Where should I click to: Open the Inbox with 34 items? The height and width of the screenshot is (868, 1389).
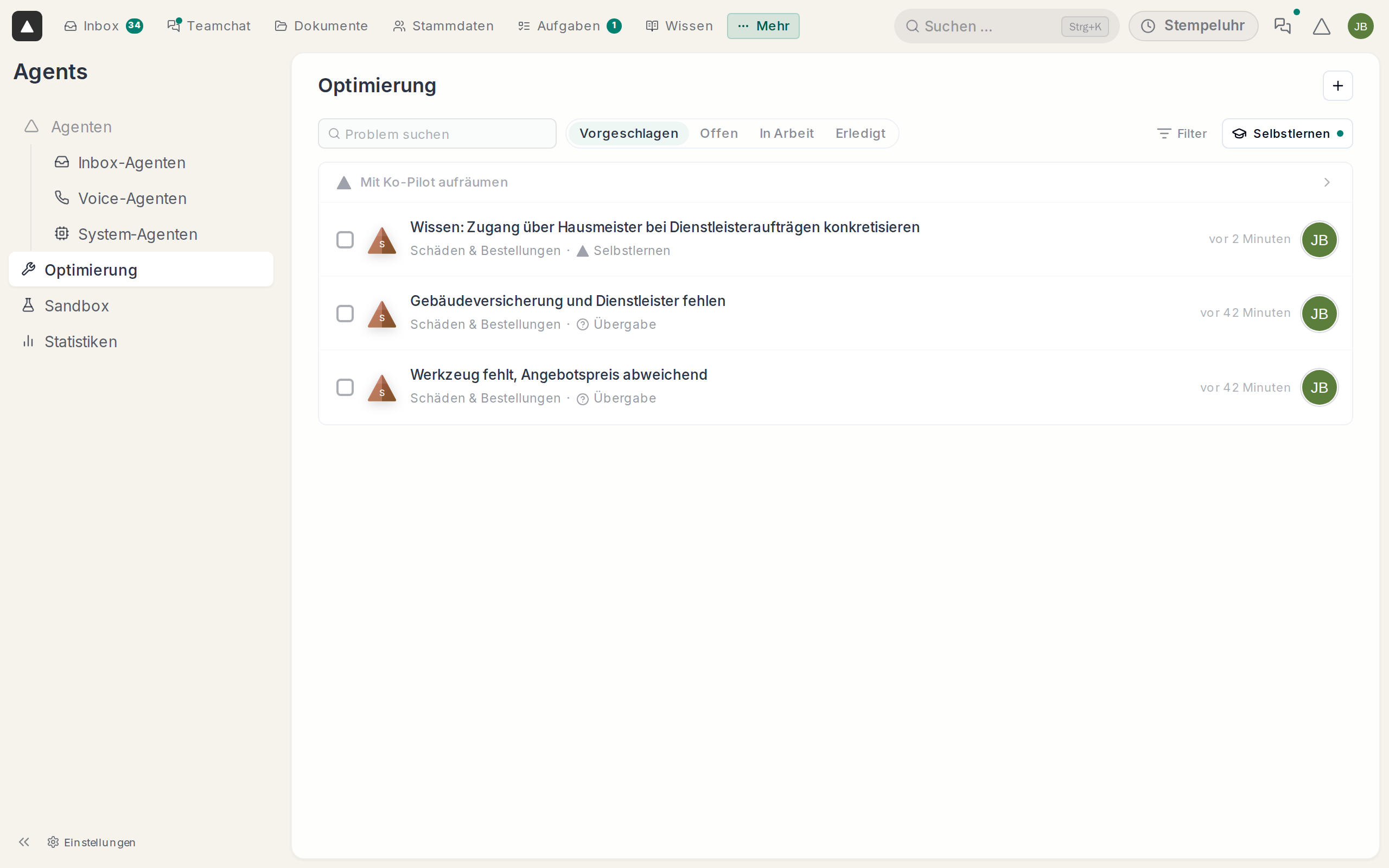coord(103,26)
